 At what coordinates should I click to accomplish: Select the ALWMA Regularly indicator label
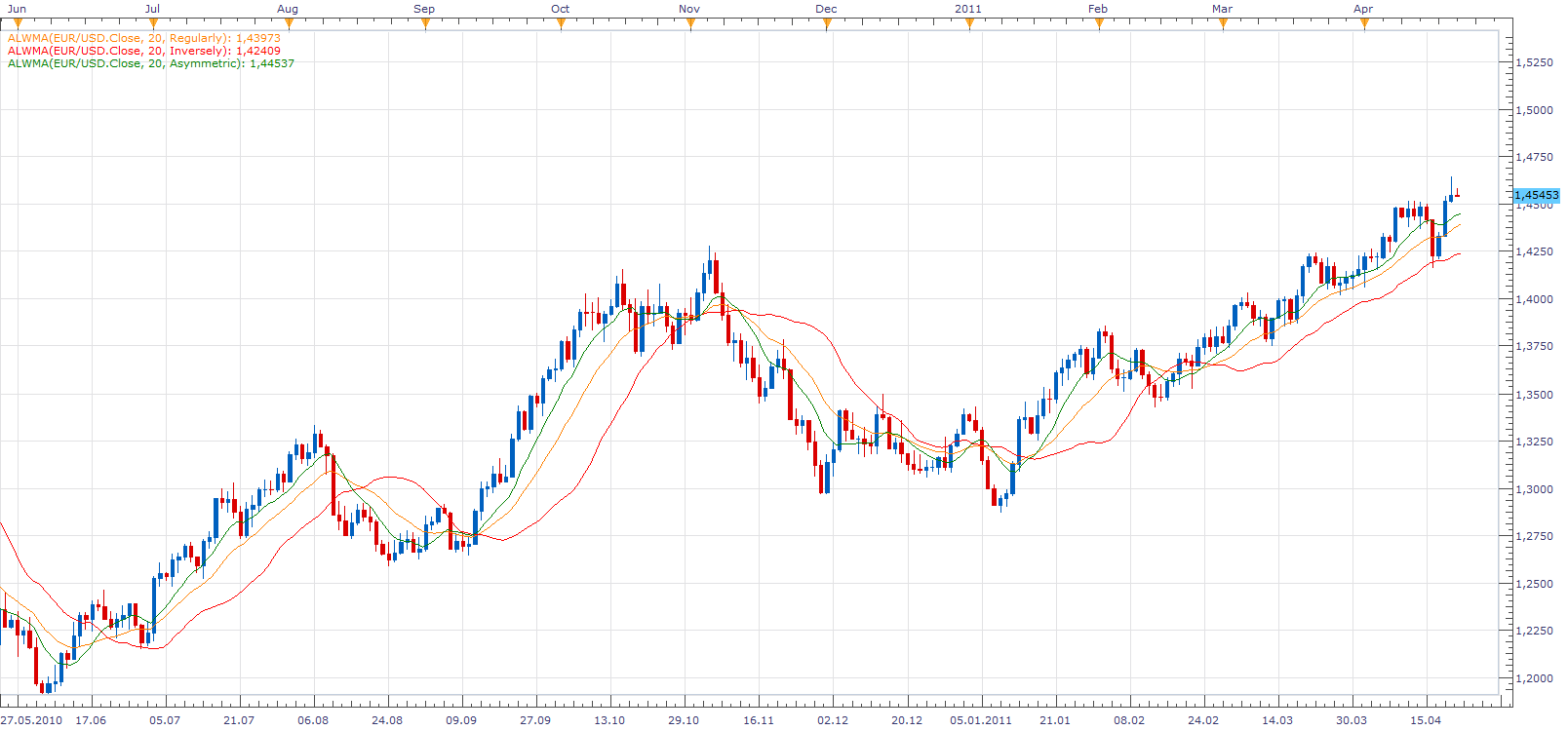[144, 38]
